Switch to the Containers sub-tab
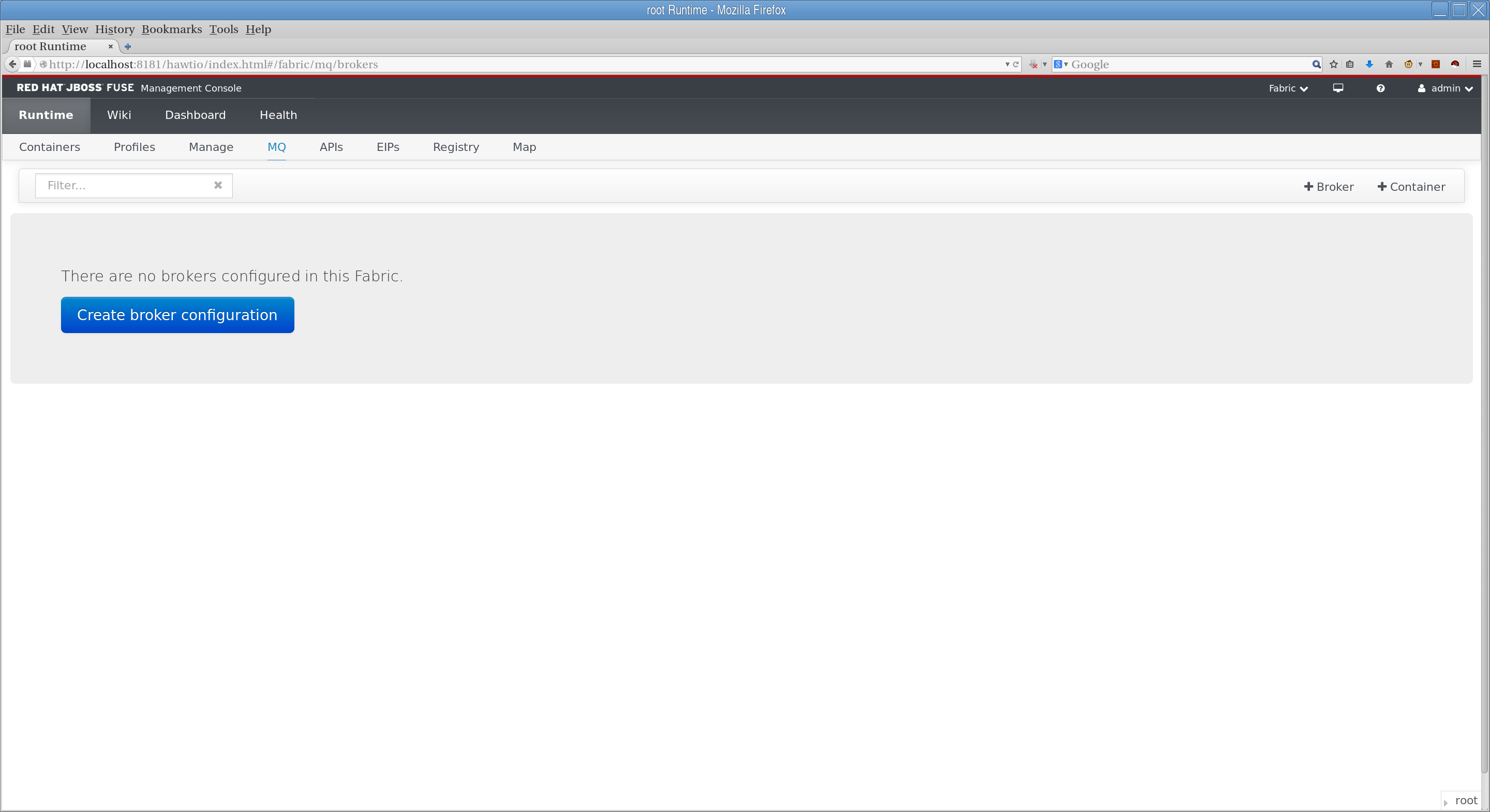The image size is (1490, 812). pyautogui.click(x=50, y=147)
